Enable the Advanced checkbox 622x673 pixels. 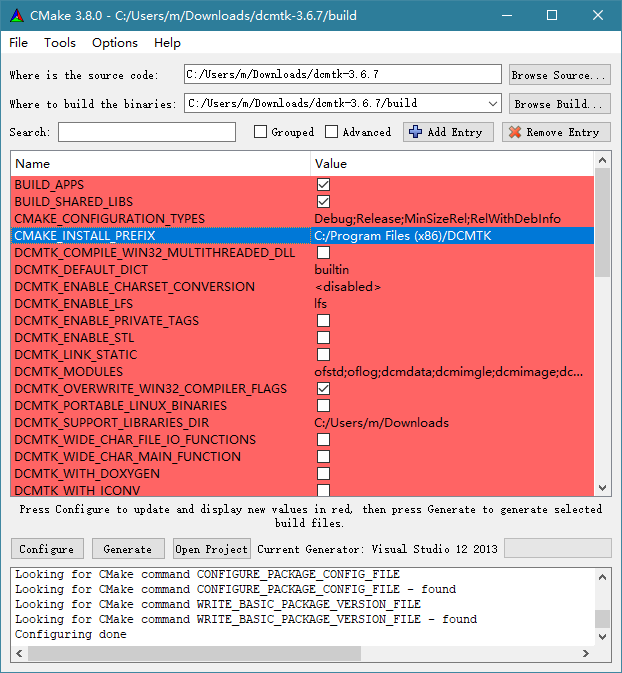tap(332, 132)
